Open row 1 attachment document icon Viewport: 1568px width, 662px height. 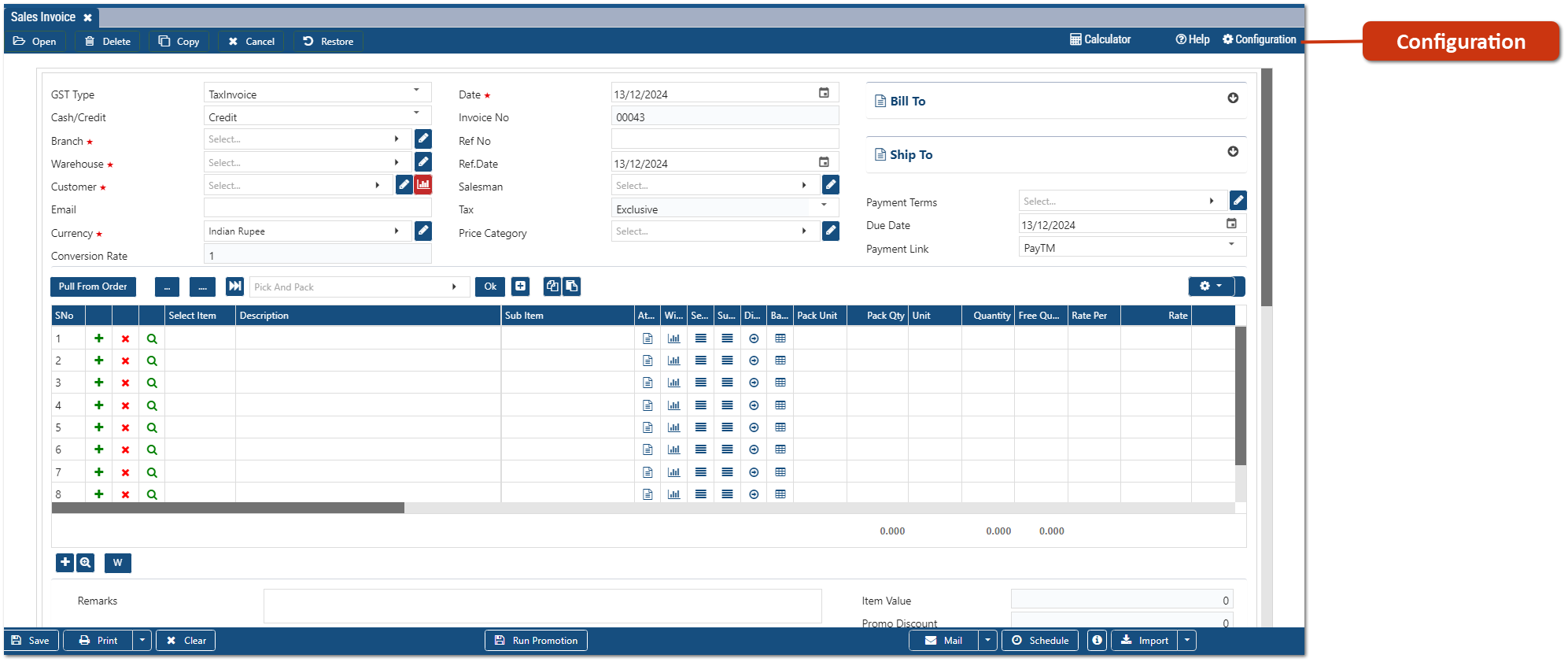coord(647,338)
